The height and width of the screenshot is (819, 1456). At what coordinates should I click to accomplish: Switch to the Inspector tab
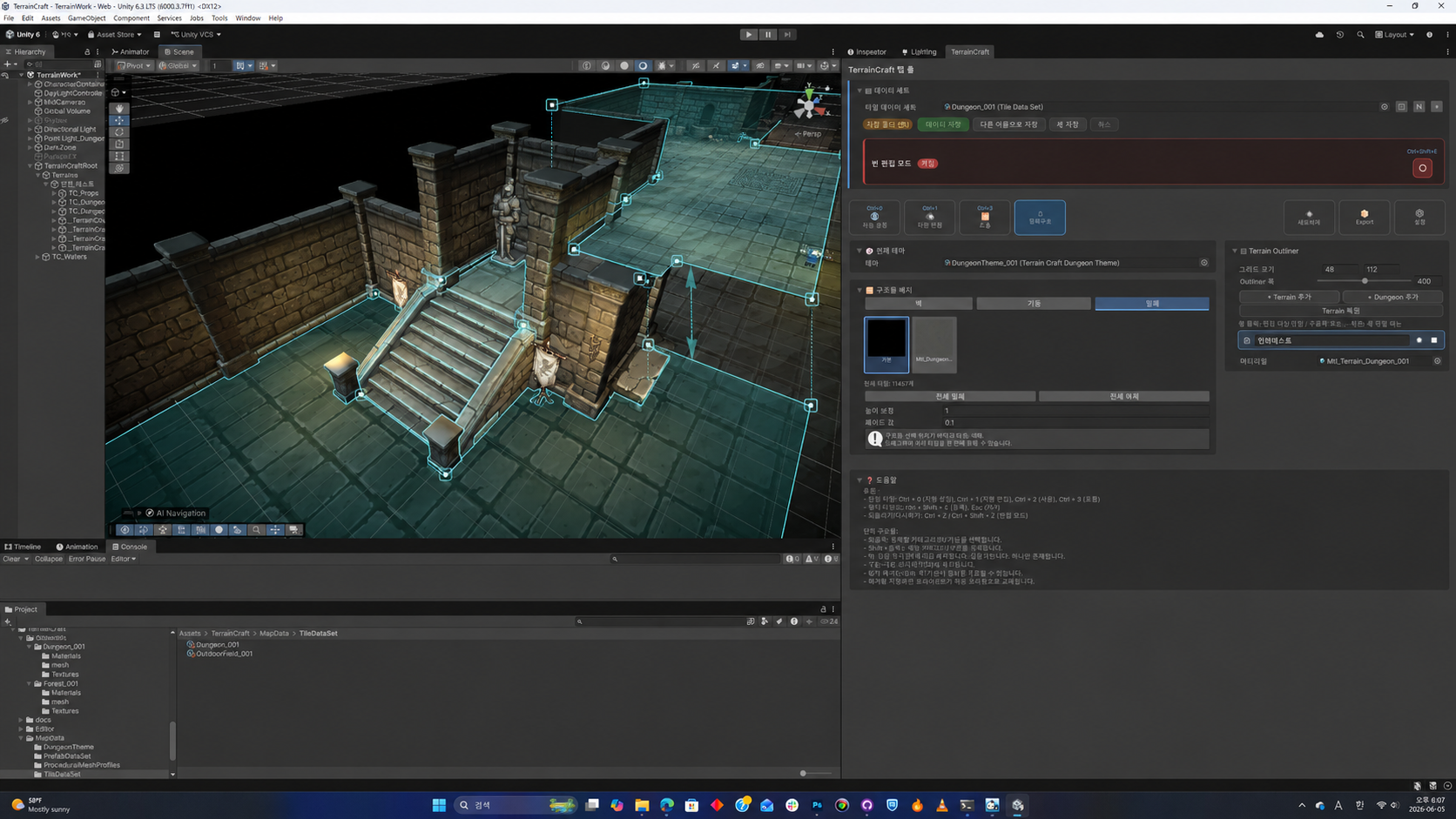point(866,52)
